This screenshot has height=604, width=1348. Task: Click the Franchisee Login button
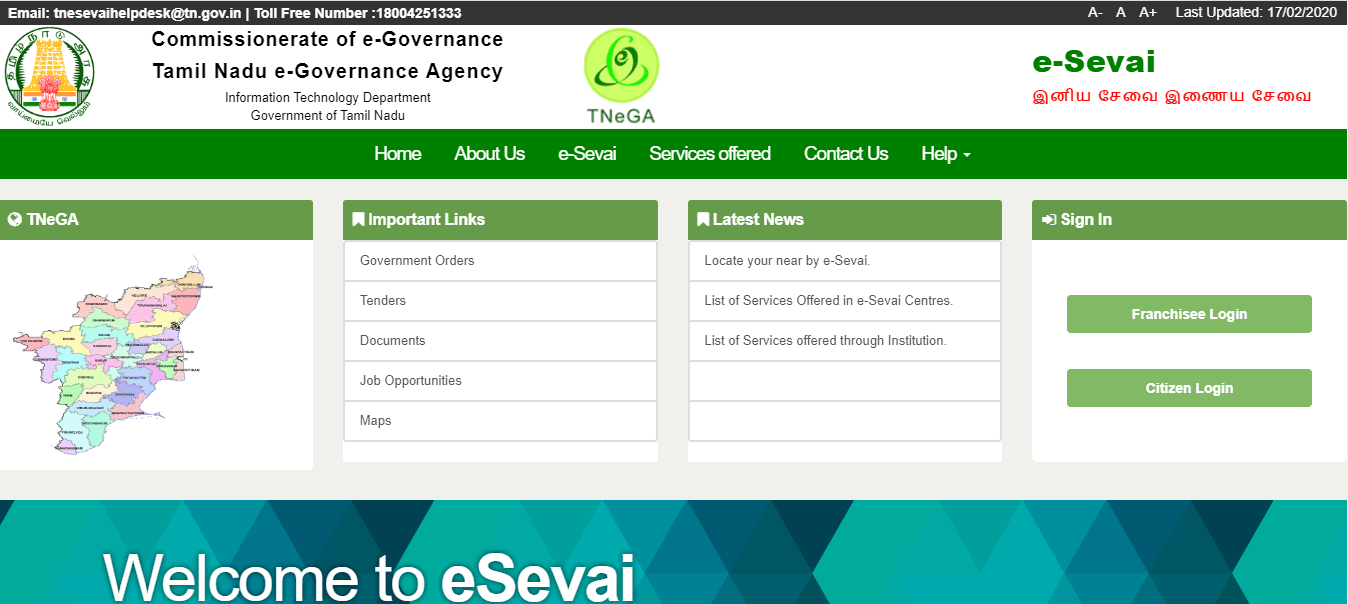(1189, 314)
